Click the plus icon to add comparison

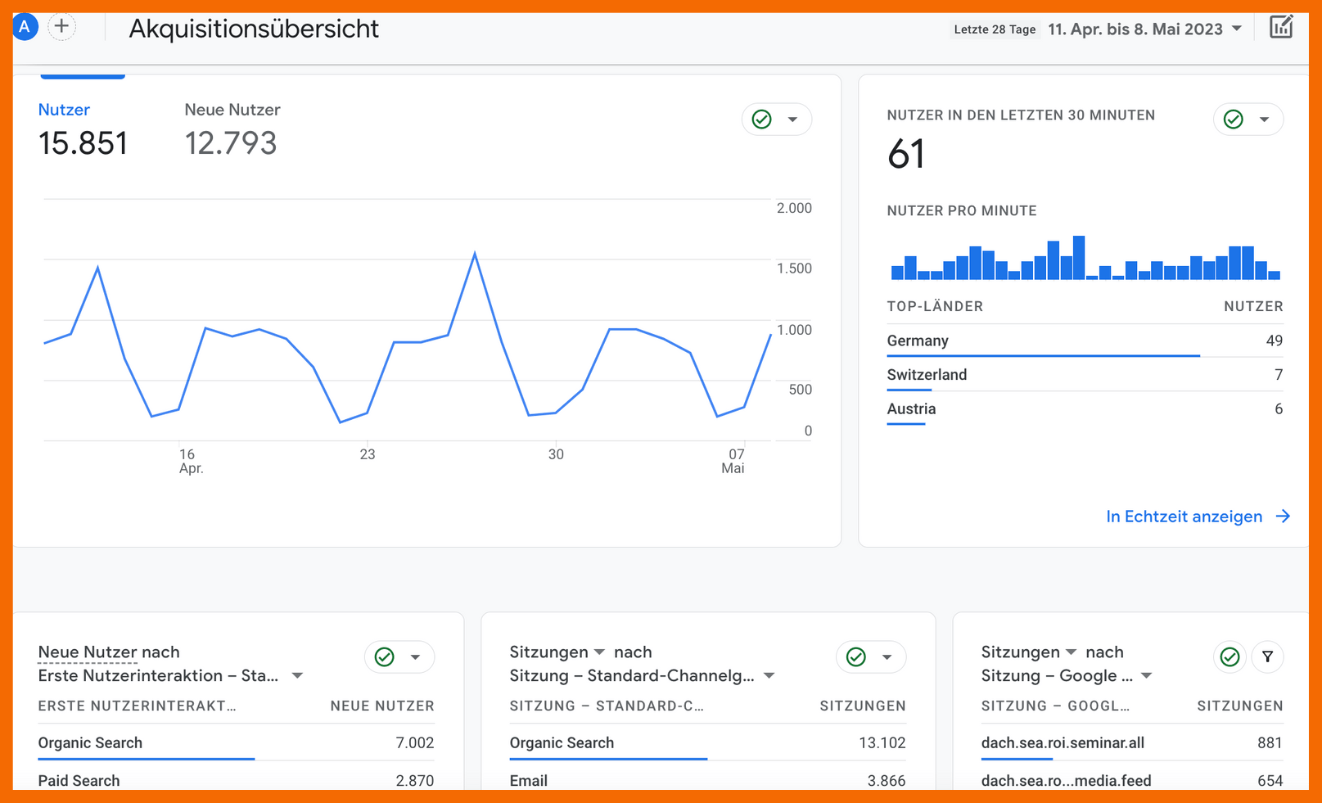tap(62, 27)
